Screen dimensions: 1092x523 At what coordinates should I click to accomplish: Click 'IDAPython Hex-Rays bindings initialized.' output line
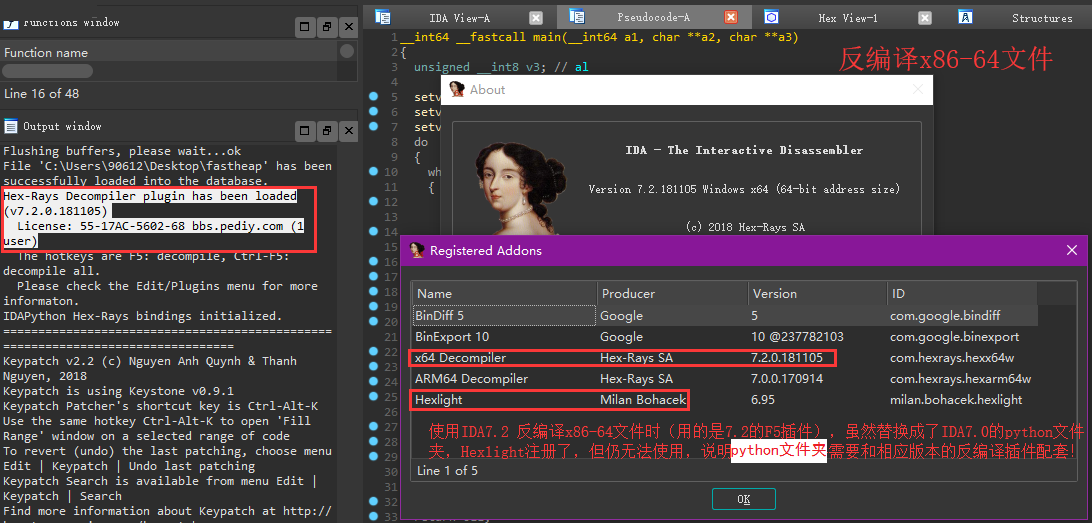[143, 315]
